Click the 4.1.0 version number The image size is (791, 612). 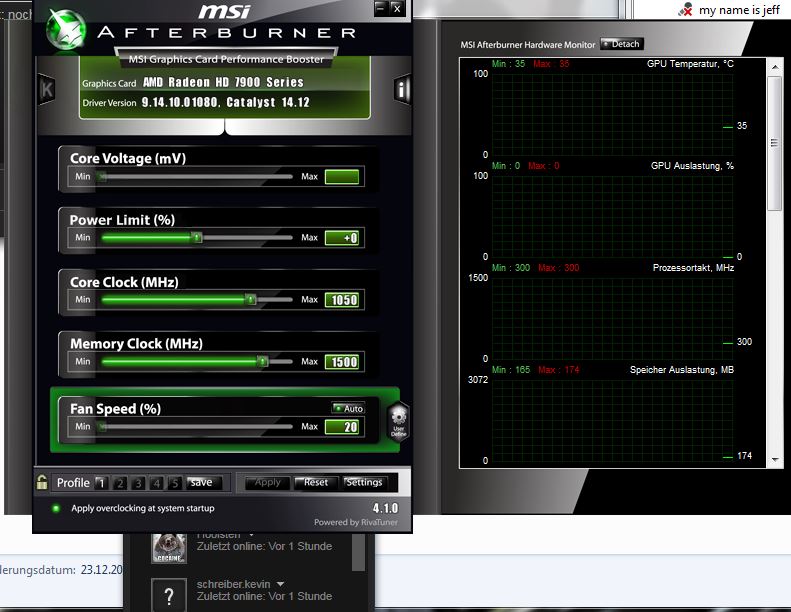pyautogui.click(x=385, y=508)
